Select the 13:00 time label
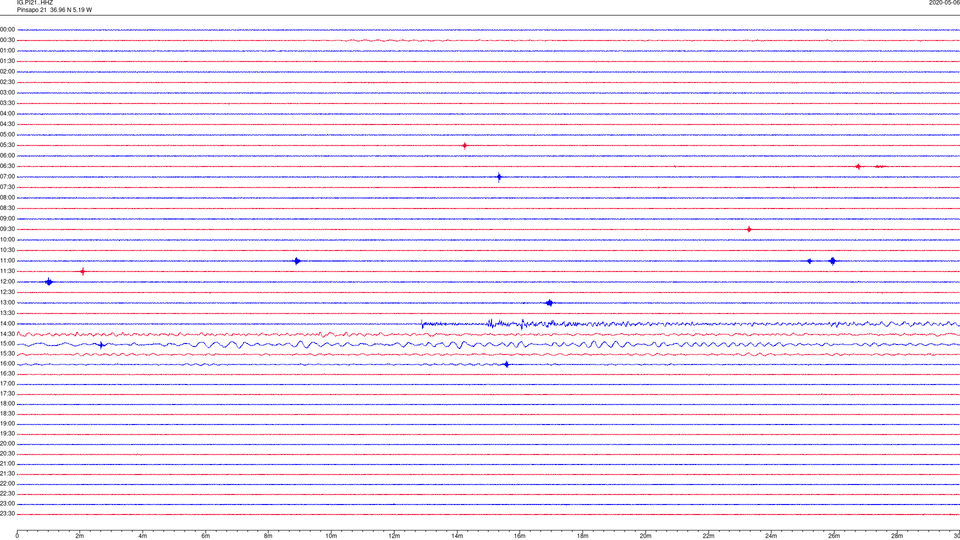Image resolution: width=960 pixels, height=540 pixels. [x=7, y=303]
